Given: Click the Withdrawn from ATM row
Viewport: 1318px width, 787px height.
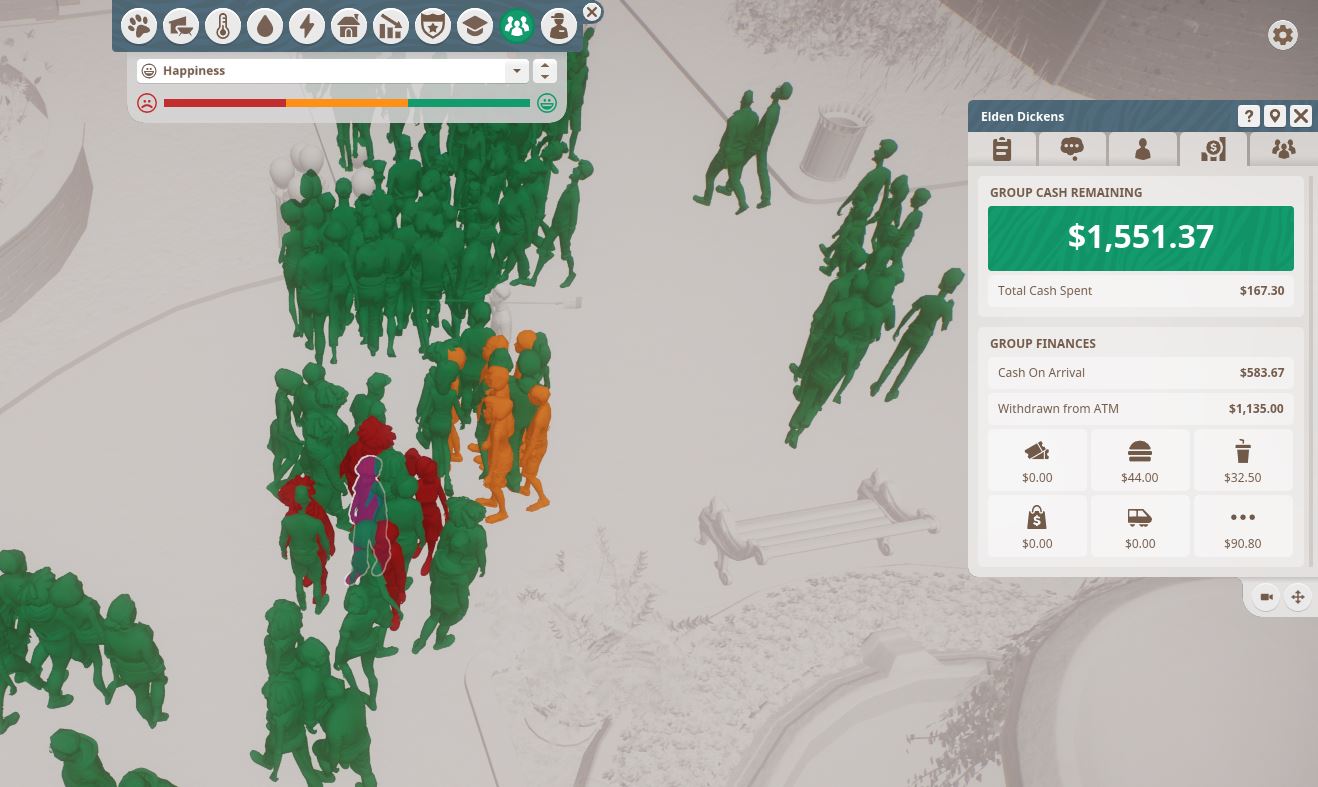Looking at the screenshot, I should (1141, 409).
